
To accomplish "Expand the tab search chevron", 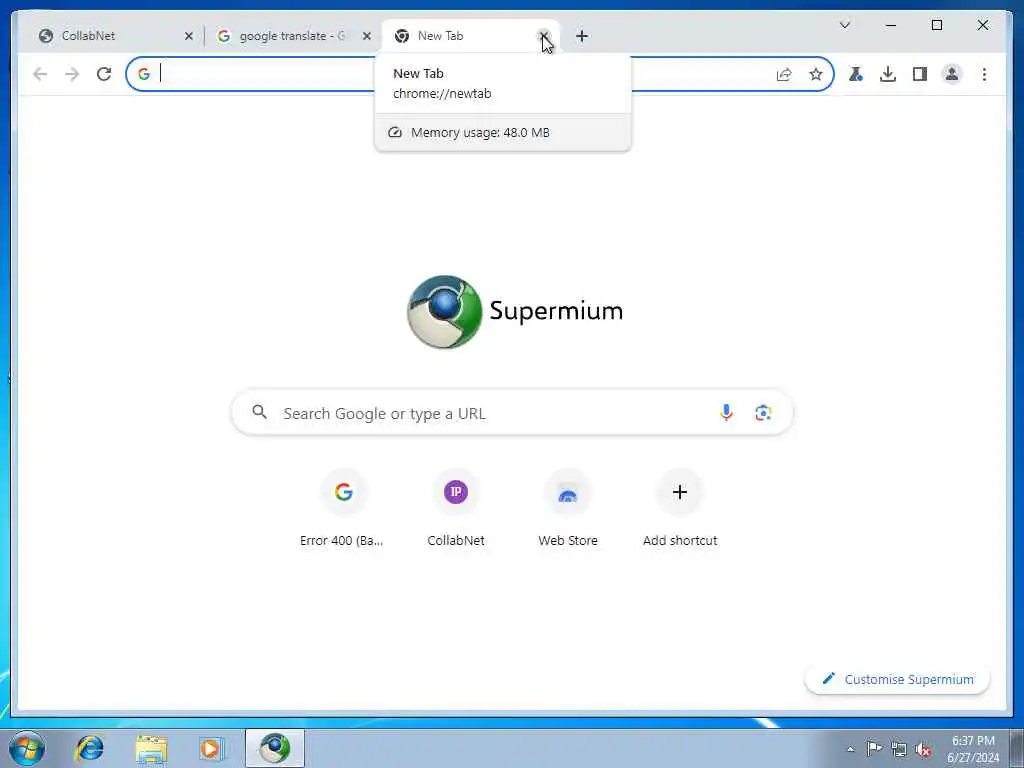I will pyautogui.click(x=844, y=25).
